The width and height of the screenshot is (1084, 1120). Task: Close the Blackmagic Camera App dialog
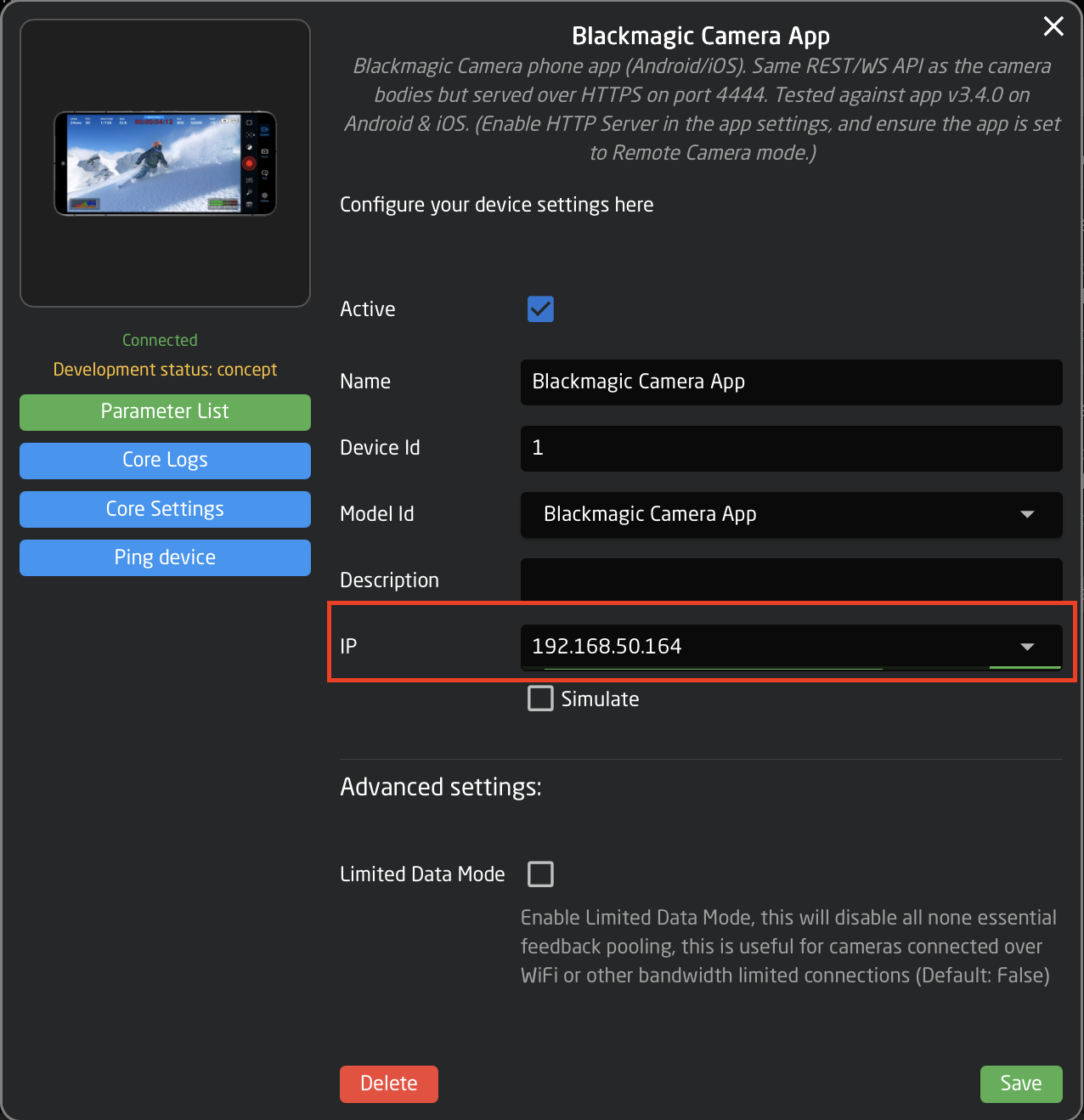[x=1053, y=26]
